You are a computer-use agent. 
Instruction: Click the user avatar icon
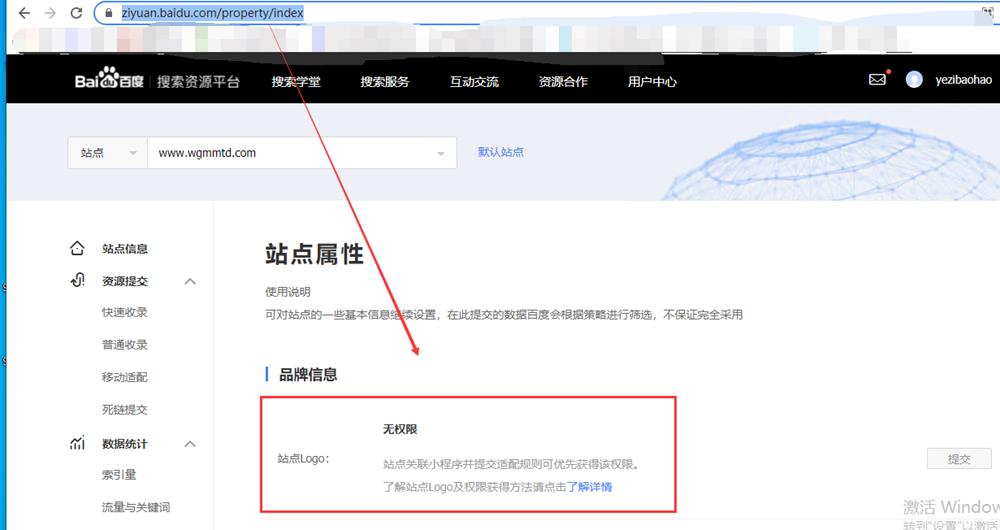point(914,80)
